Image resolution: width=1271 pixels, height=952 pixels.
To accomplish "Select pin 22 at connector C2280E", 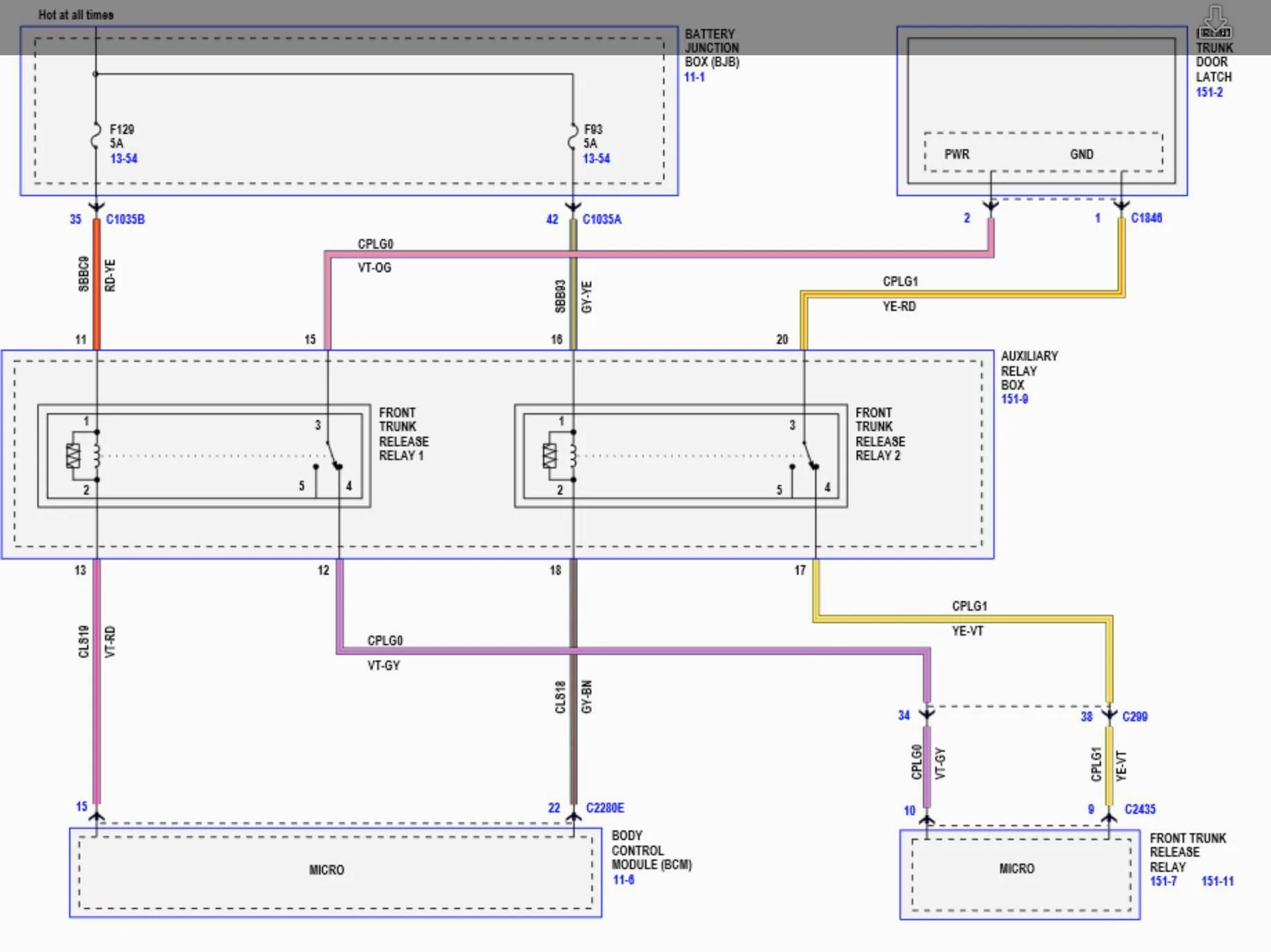I will 554,808.
